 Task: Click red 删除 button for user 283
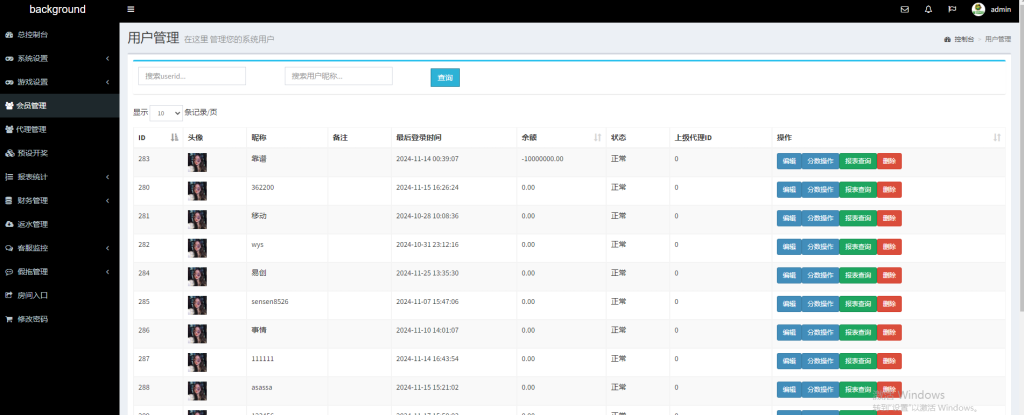pyautogui.click(x=889, y=161)
